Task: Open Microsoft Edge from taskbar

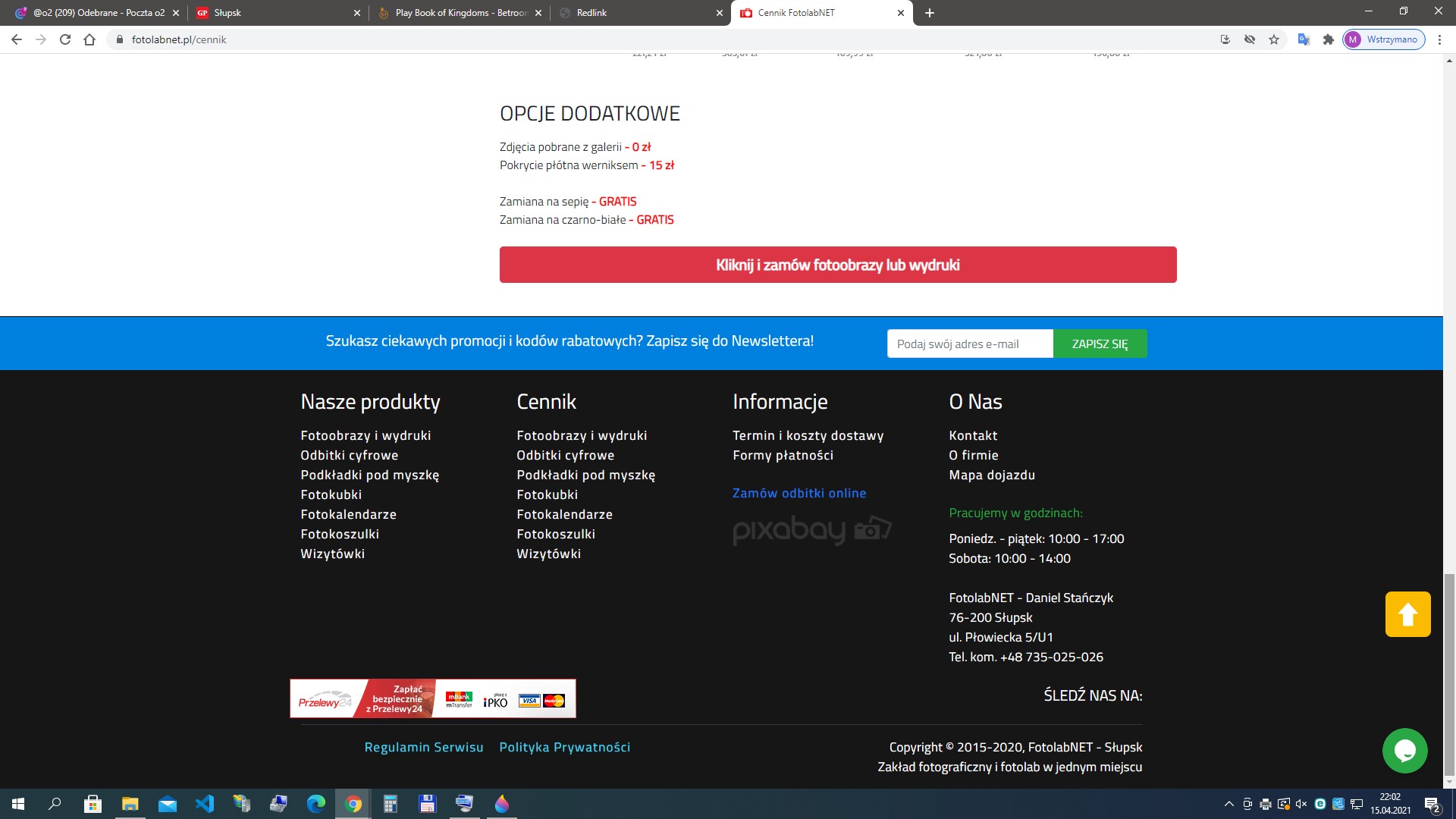Action: tap(316, 804)
